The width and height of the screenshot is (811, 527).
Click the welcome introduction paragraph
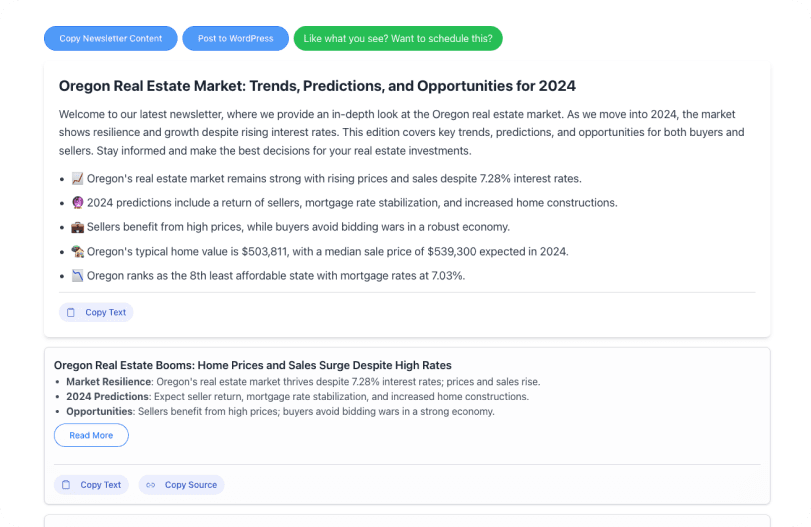tap(400, 132)
